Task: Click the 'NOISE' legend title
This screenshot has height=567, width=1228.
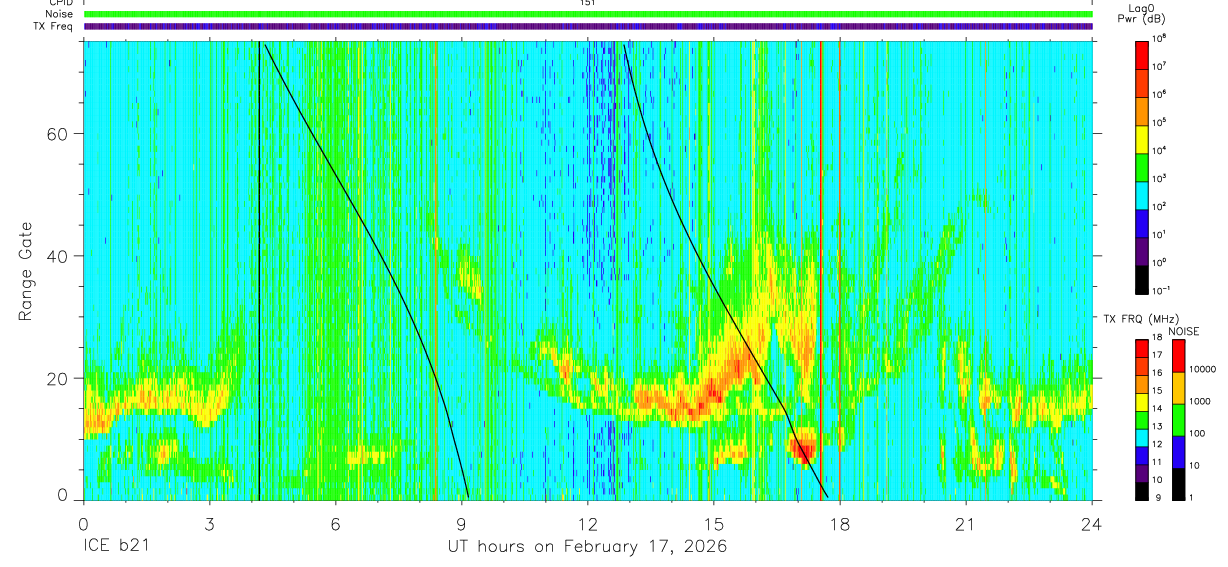Action: pyautogui.click(x=1183, y=331)
